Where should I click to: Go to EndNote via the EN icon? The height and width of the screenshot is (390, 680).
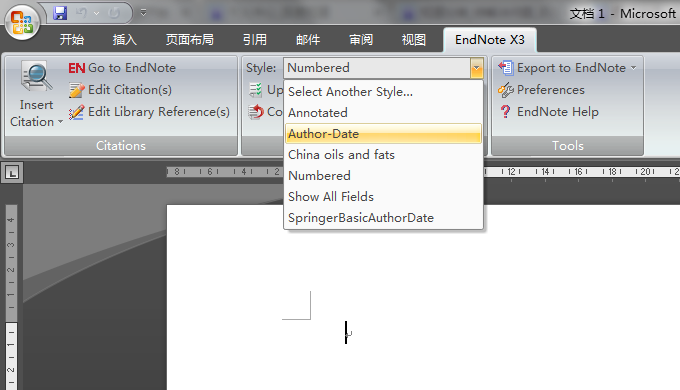pyautogui.click(x=76, y=68)
